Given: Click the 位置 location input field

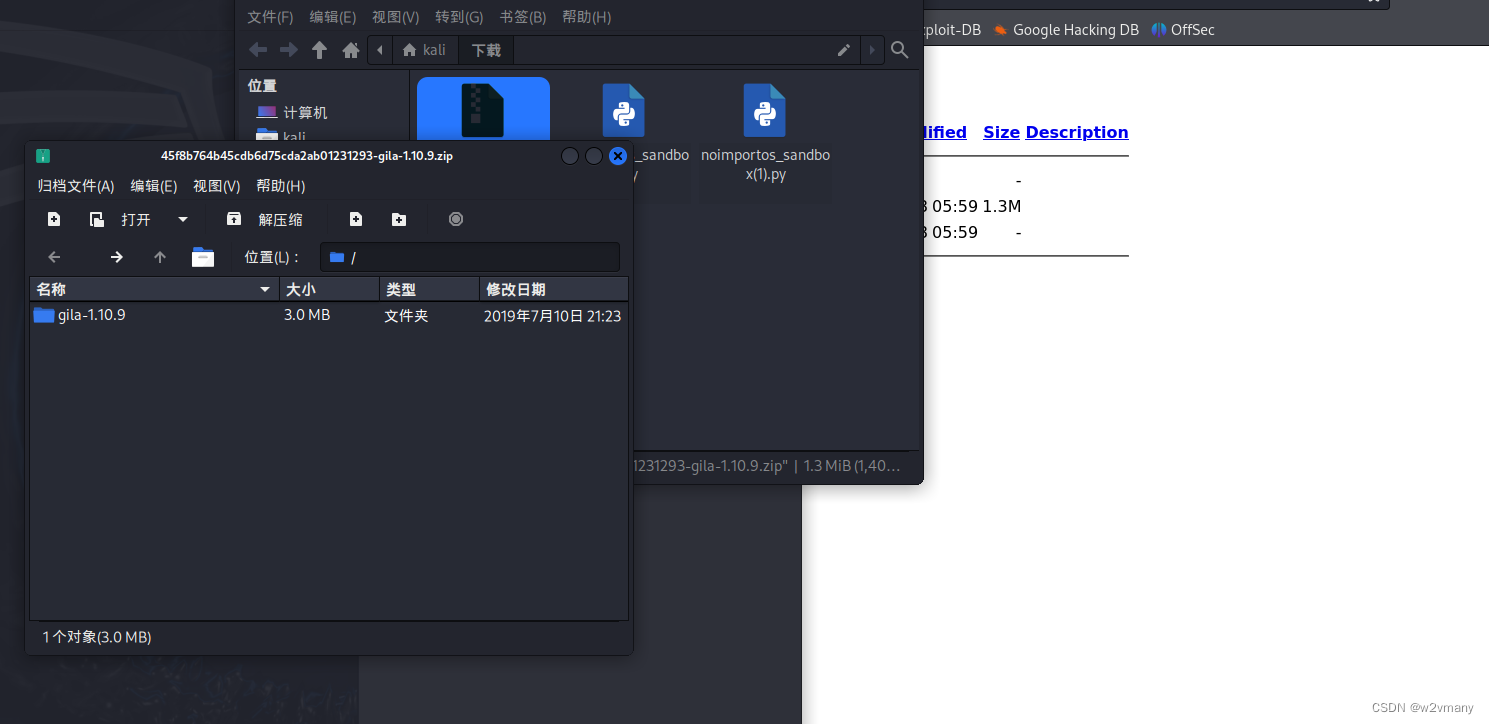Looking at the screenshot, I should pos(470,257).
